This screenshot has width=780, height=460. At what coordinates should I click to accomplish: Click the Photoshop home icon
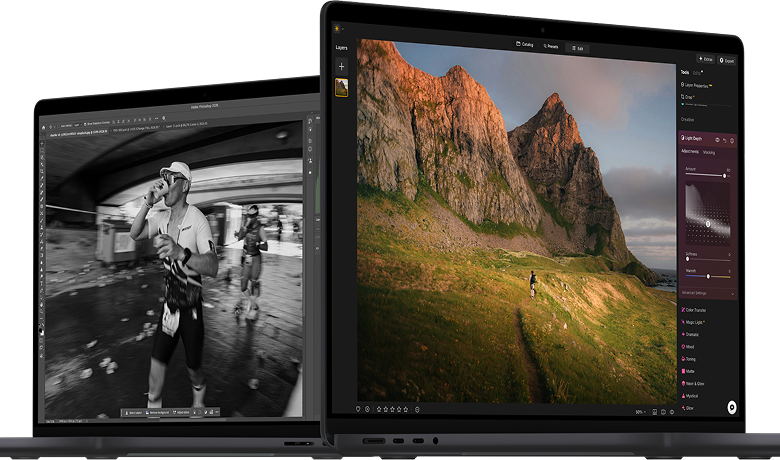point(43,128)
